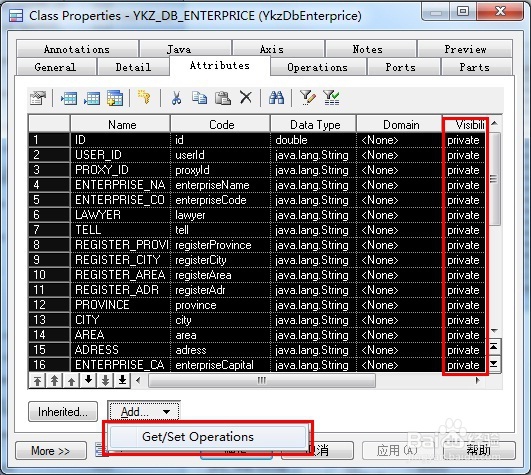Open Find a Row binoculars icon

click(276, 98)
